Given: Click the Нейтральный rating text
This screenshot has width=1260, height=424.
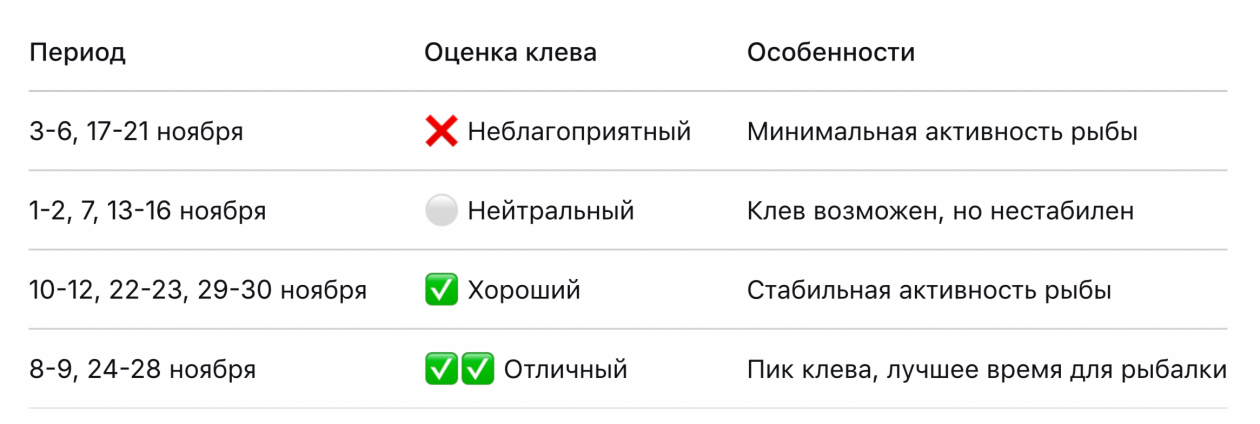Looking at the screenshot, I should tap(551, 211).
